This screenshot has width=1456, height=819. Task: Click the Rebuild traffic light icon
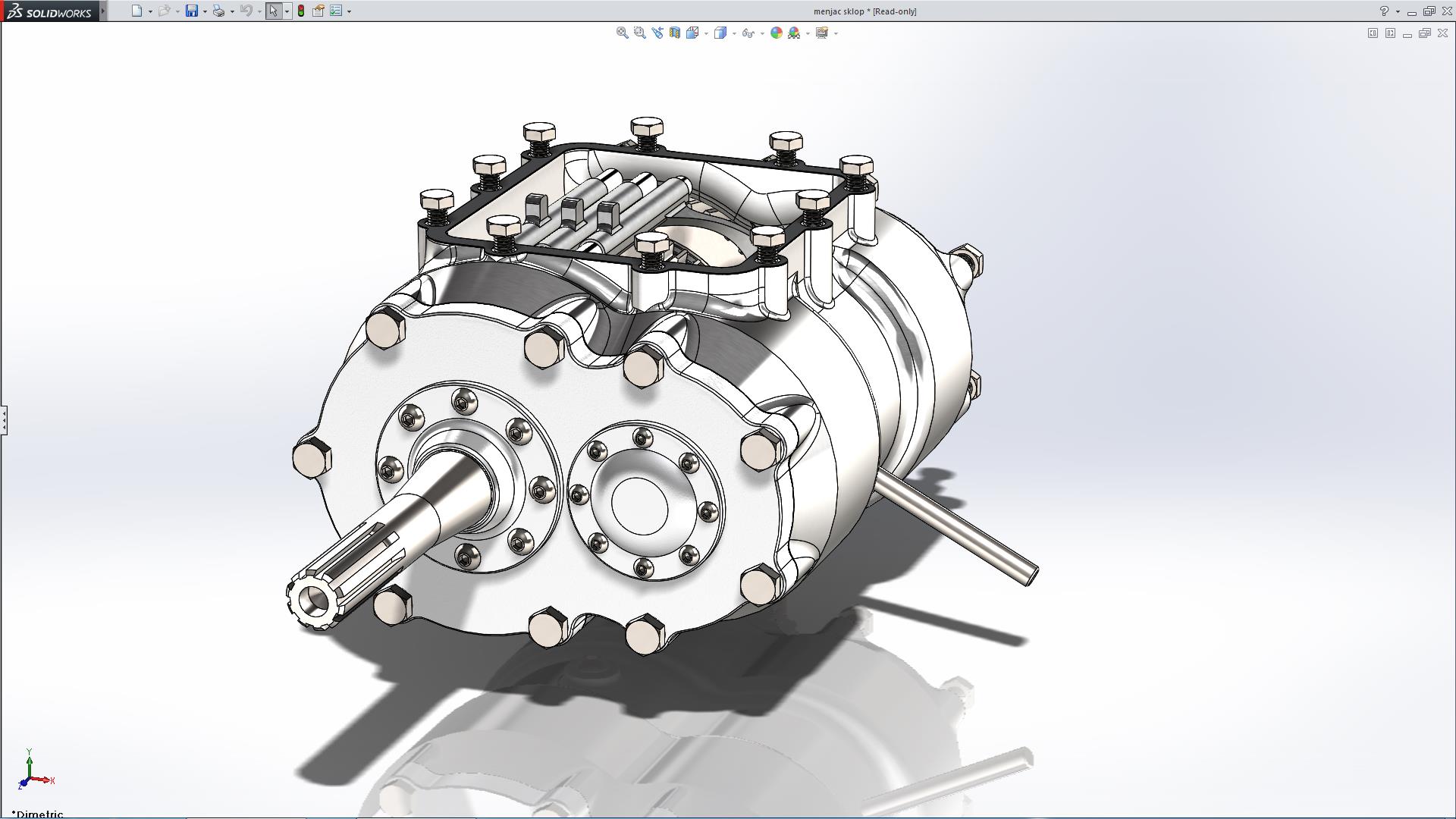tap(301, 11)
